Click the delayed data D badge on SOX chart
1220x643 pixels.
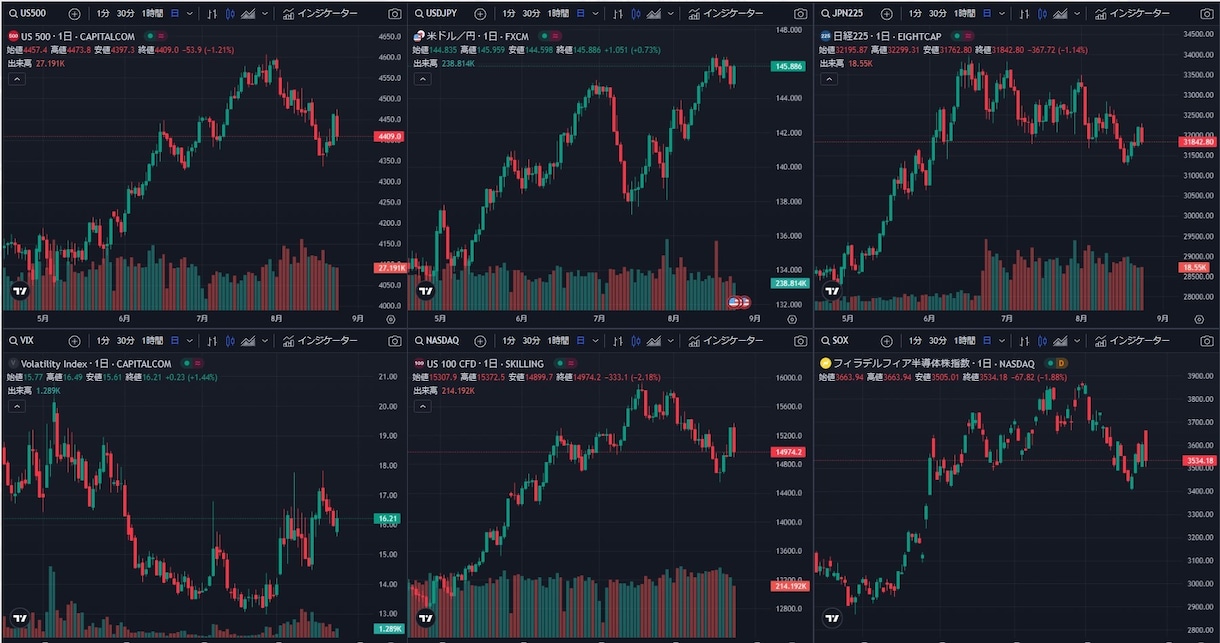coord(1061,363)
